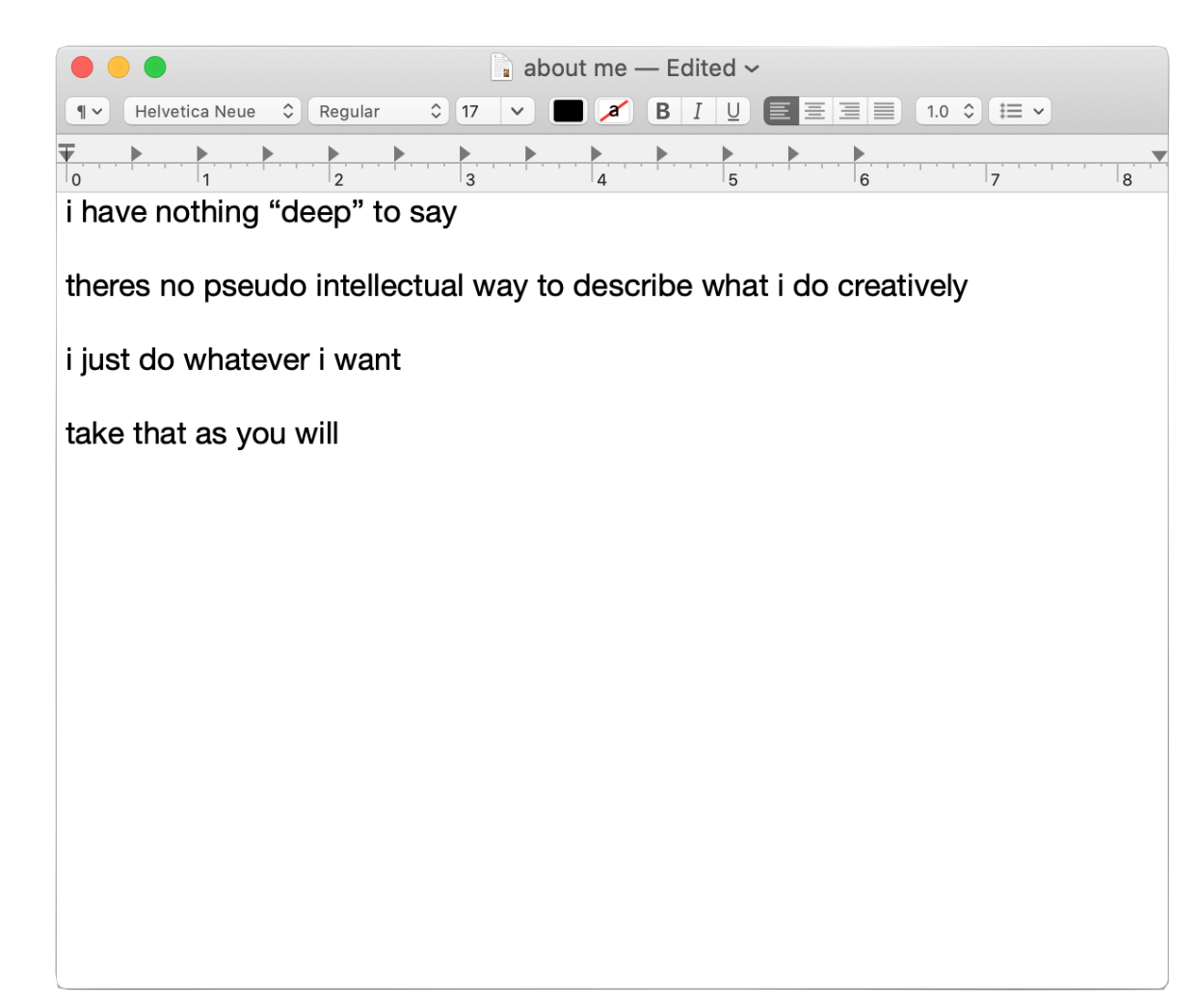Viewport: 1197px width, 1008px height.
Task: Center the paragraph text
Action: (x=814, y=111)
